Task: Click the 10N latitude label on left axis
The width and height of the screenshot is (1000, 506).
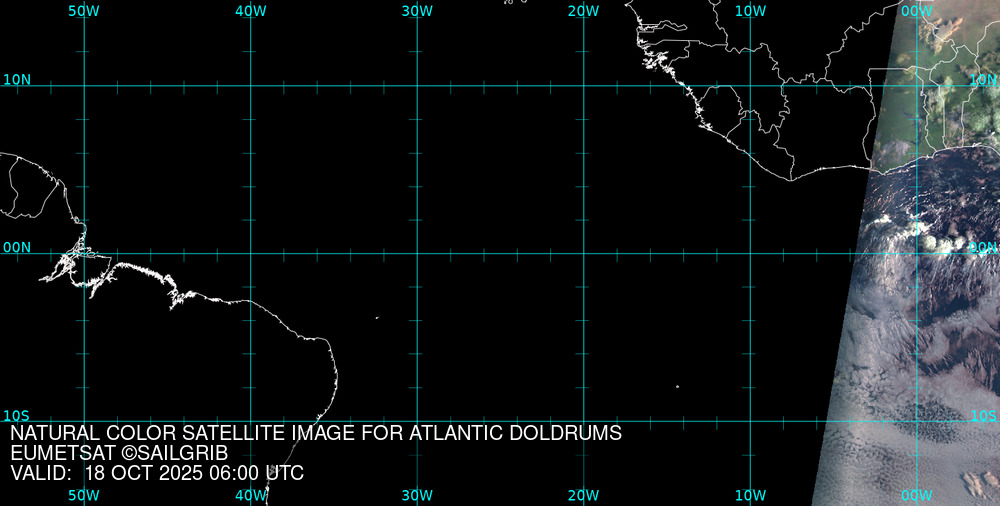Action: point(17,79)
